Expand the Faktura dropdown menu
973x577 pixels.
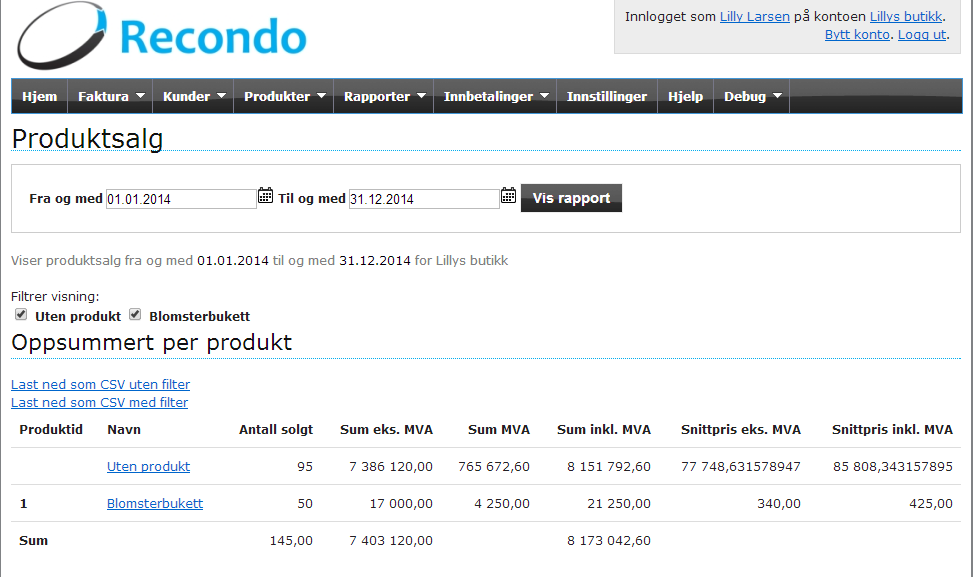111,97
